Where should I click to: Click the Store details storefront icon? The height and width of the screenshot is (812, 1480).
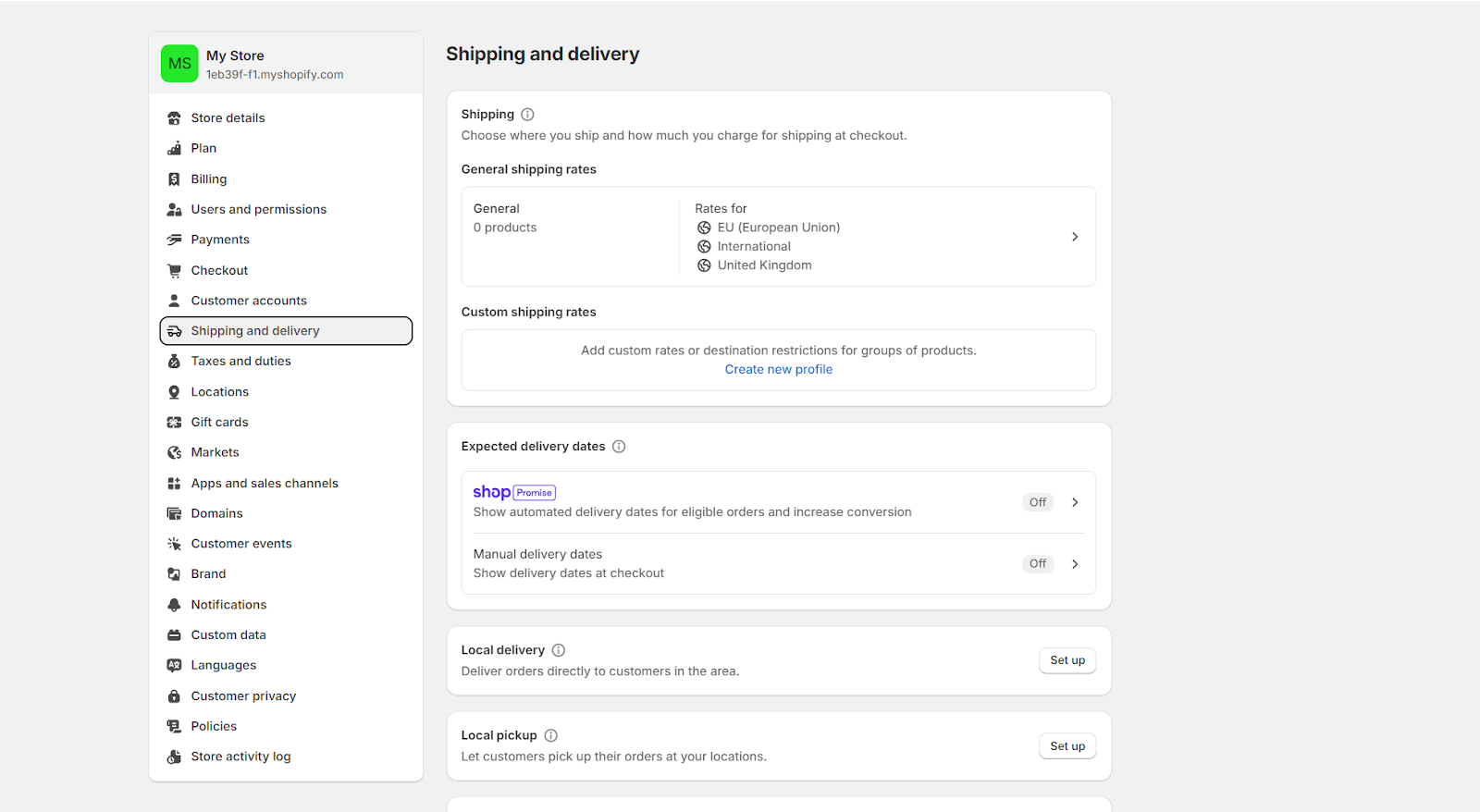(174, 118)
